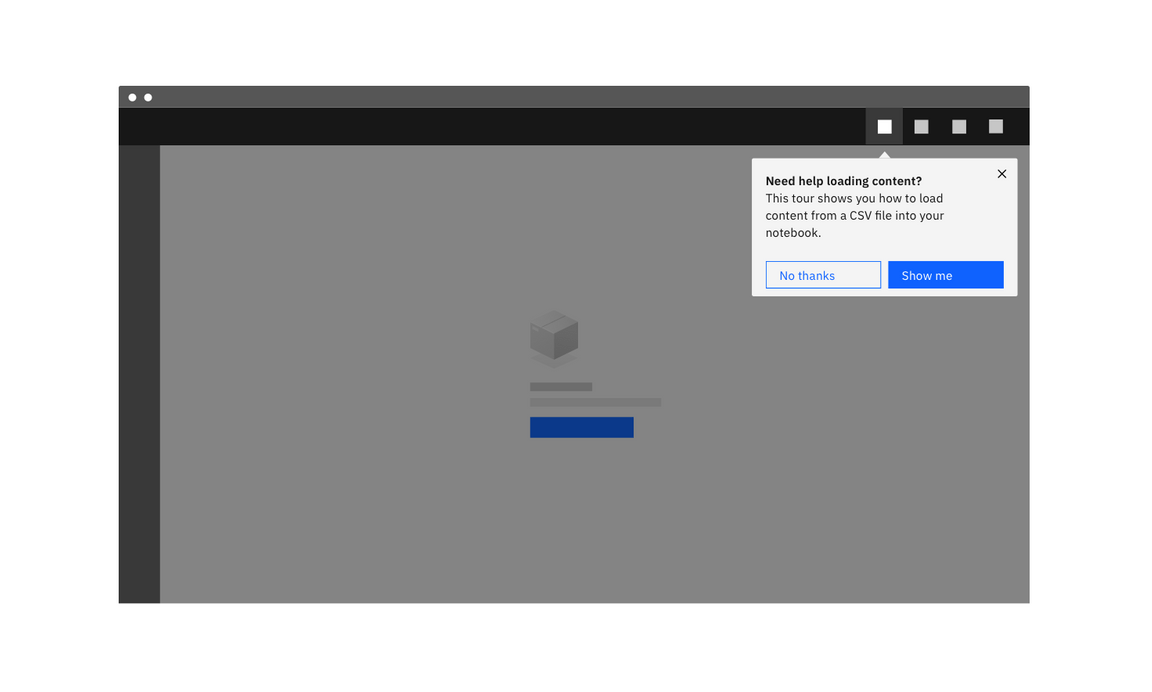The image size is (1152, 692).
Task: Click the "Need help loading content?" heading
Action: tap(843, 181)
